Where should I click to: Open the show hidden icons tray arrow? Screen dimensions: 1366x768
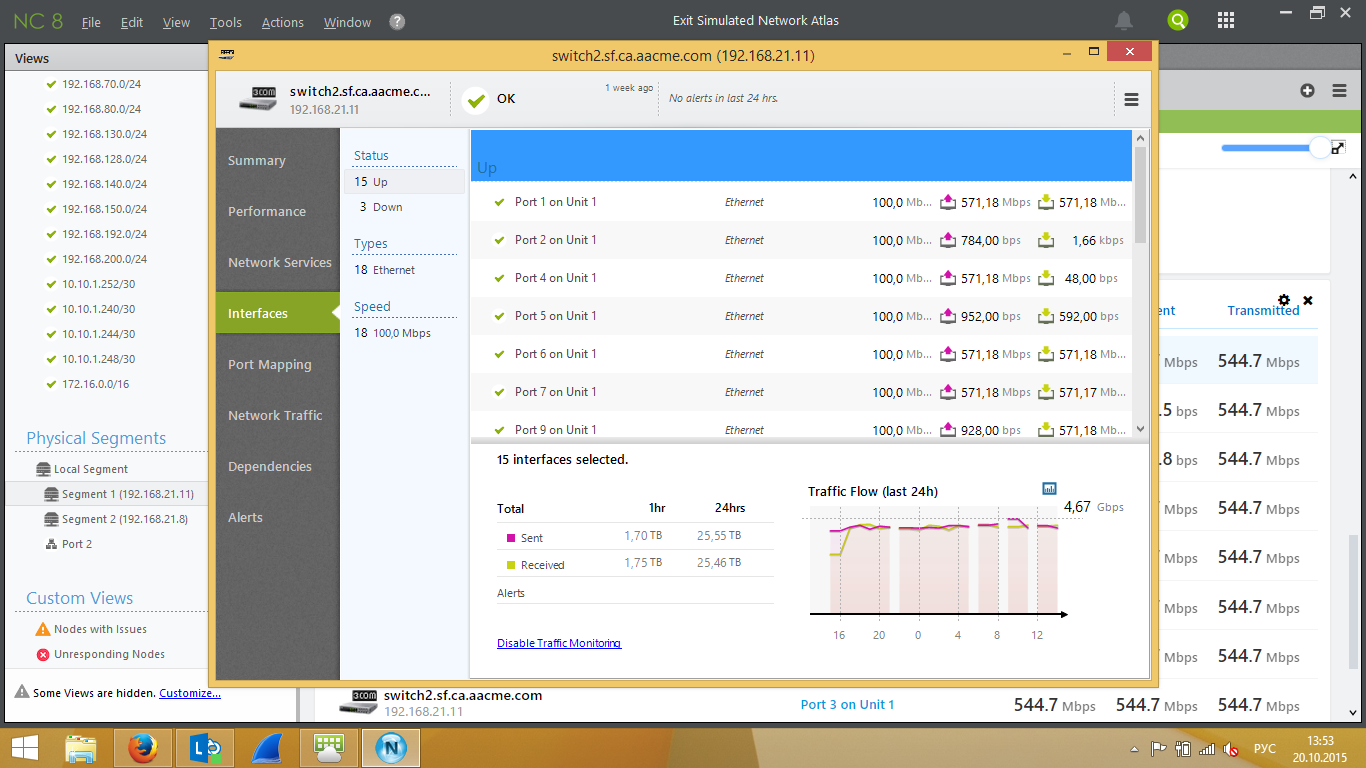click(1133, 747)
